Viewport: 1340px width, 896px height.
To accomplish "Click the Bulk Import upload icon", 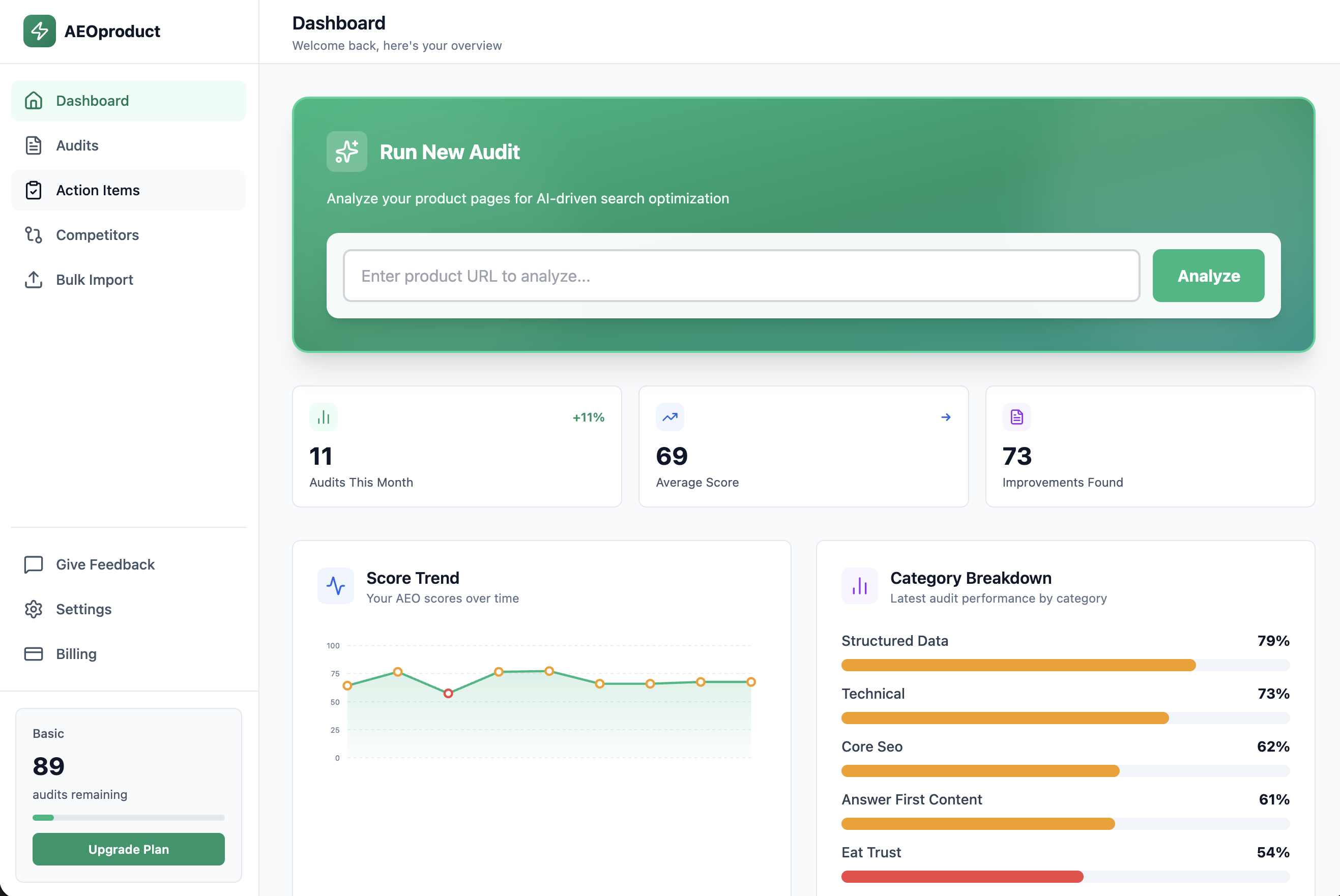I will click(33, 280).
